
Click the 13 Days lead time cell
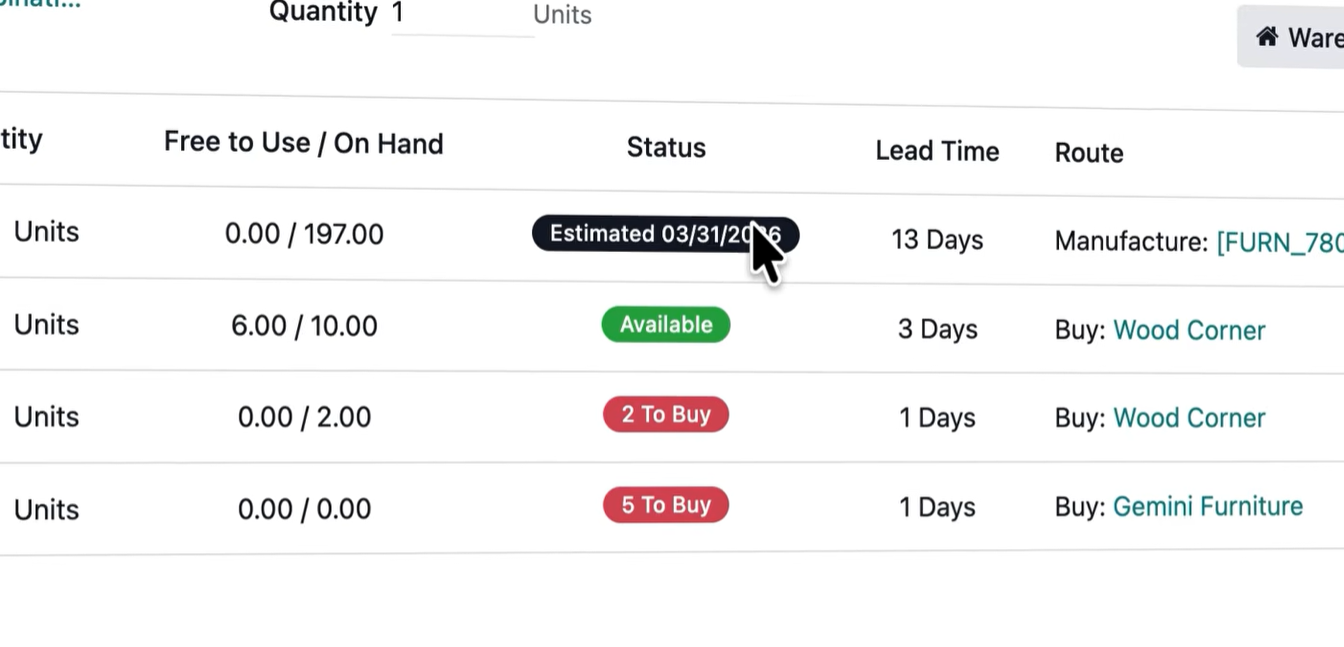(x=937, y=240)
